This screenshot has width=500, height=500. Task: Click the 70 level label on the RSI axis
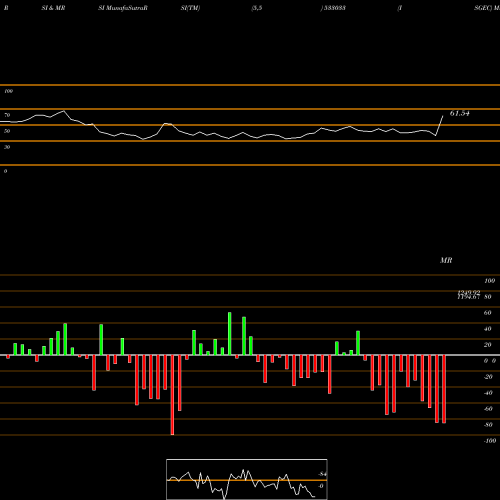click(x=7, y=115)
